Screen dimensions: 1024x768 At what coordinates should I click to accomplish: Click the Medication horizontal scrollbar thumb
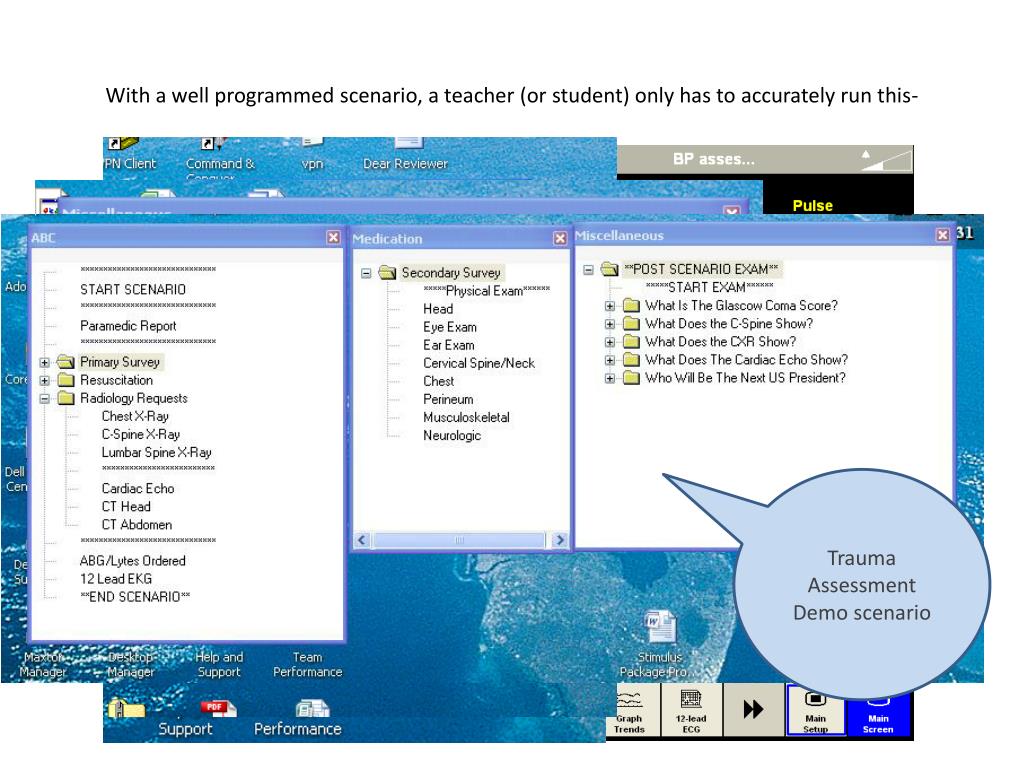coord(458,540)
